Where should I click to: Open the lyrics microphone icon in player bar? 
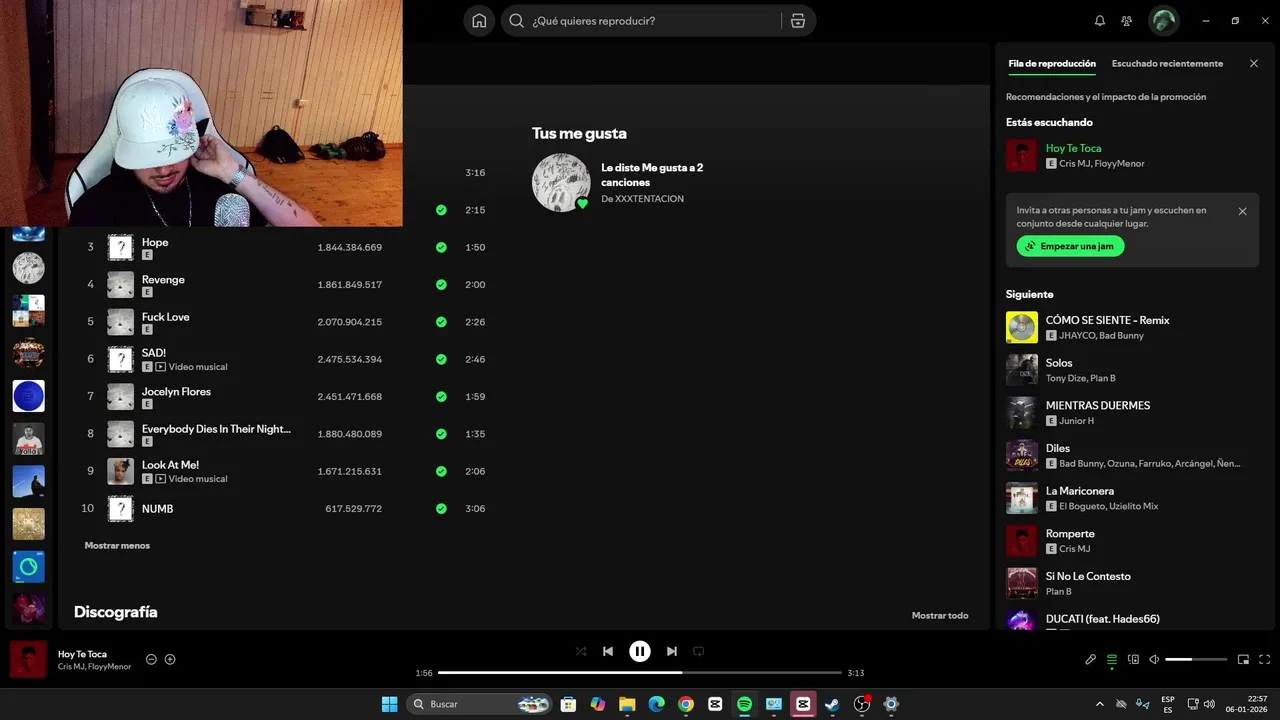(1091, 660)
